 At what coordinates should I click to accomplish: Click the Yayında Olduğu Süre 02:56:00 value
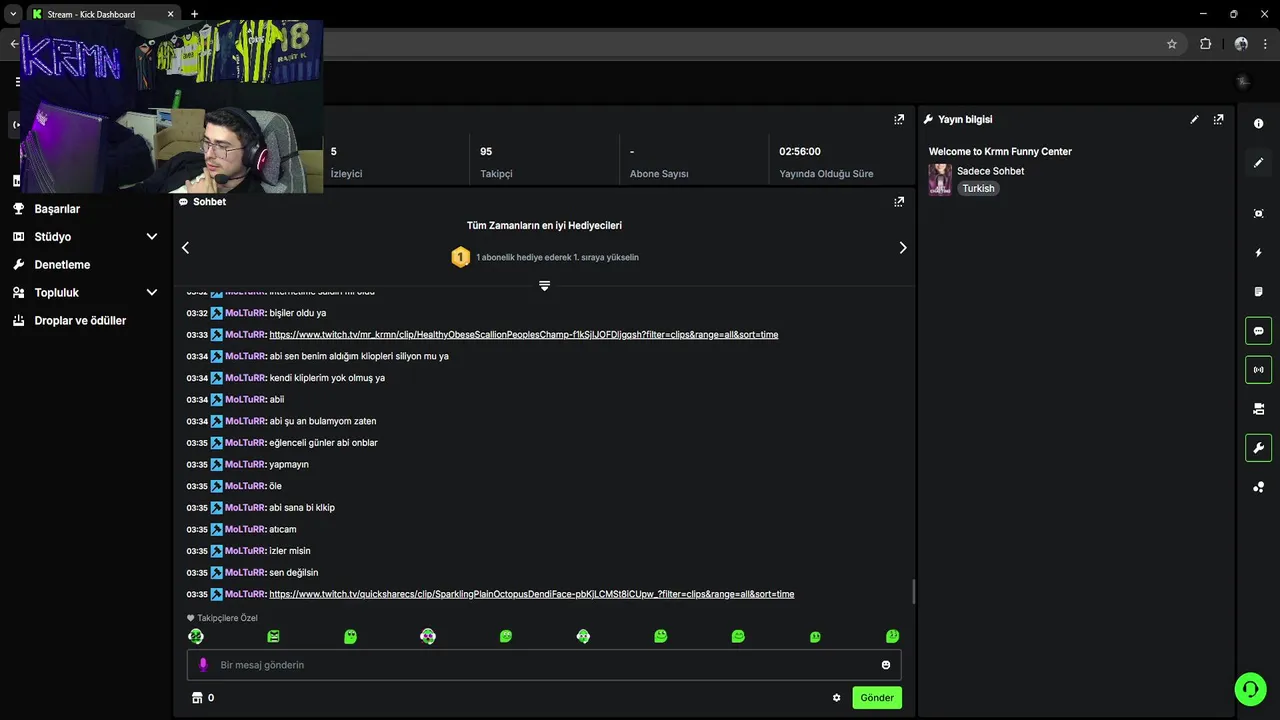tap(800, 152)
